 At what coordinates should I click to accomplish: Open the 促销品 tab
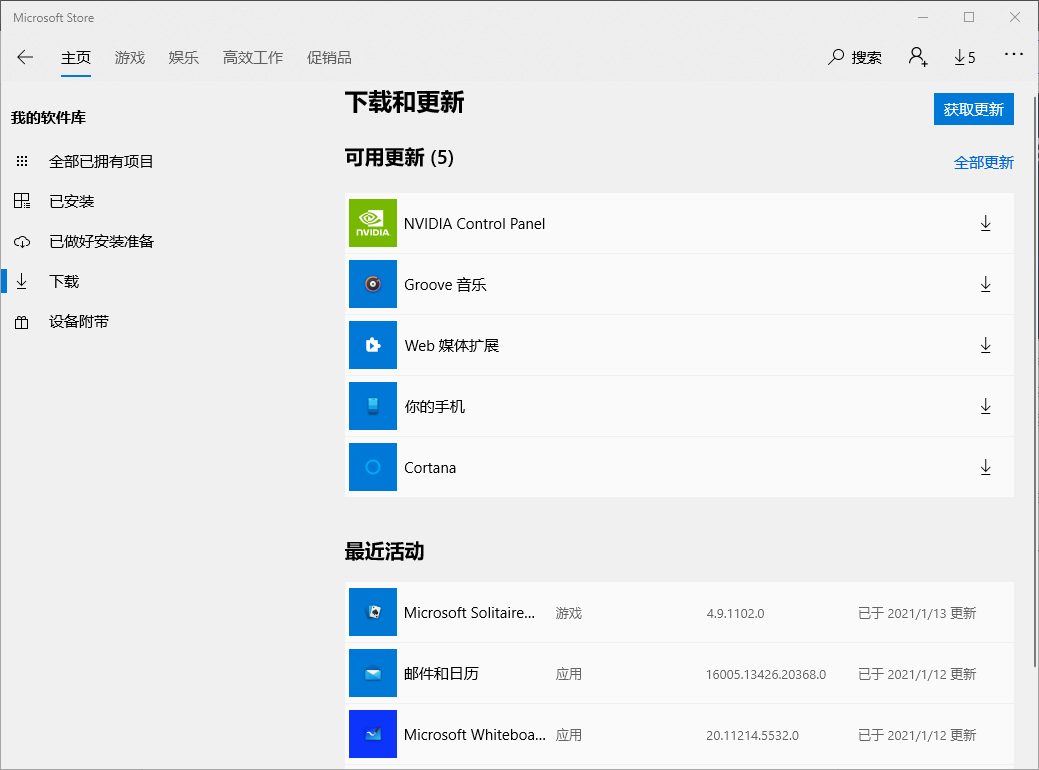pos(329,58)
